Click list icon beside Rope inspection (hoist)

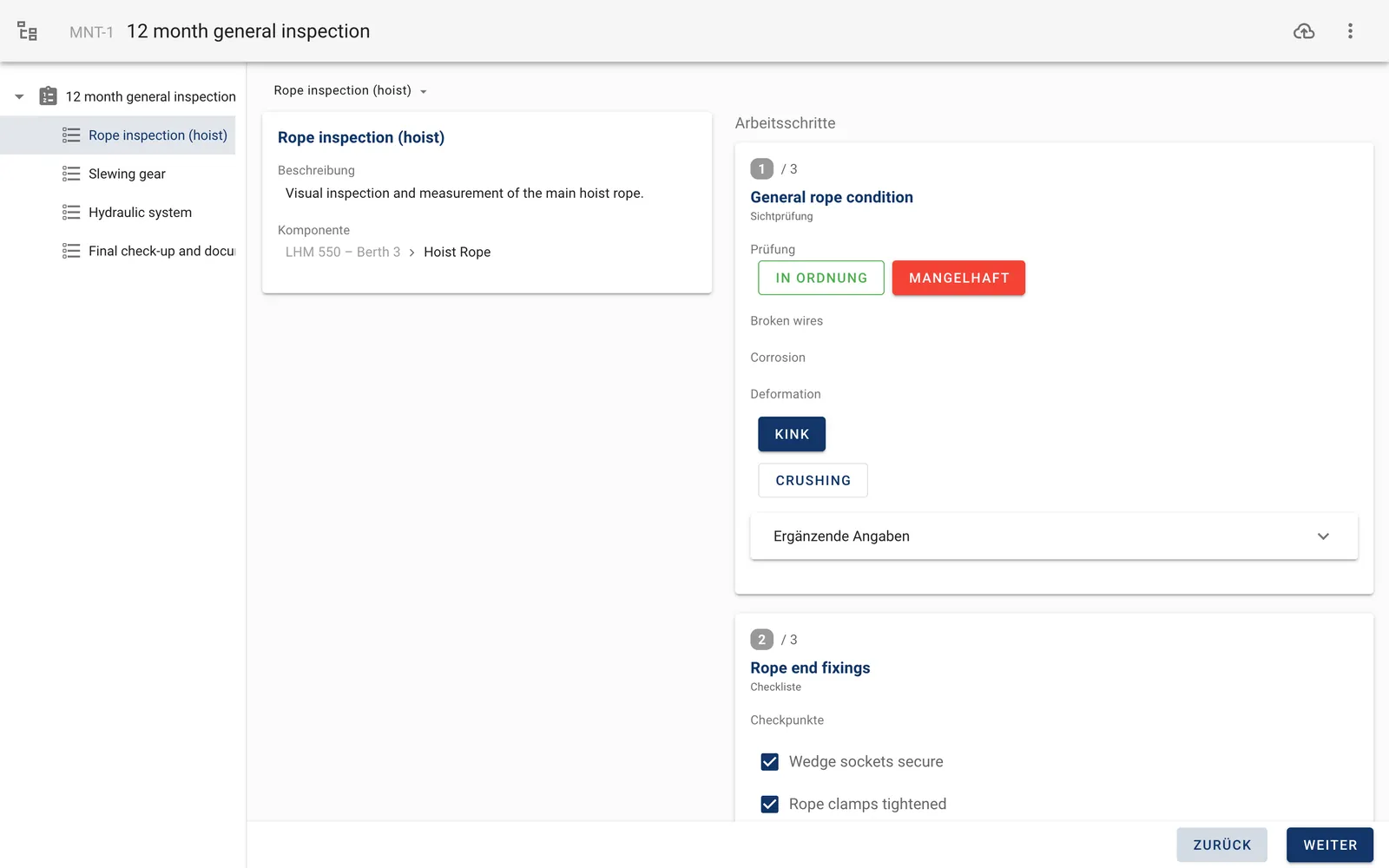[x=71, y=135]
